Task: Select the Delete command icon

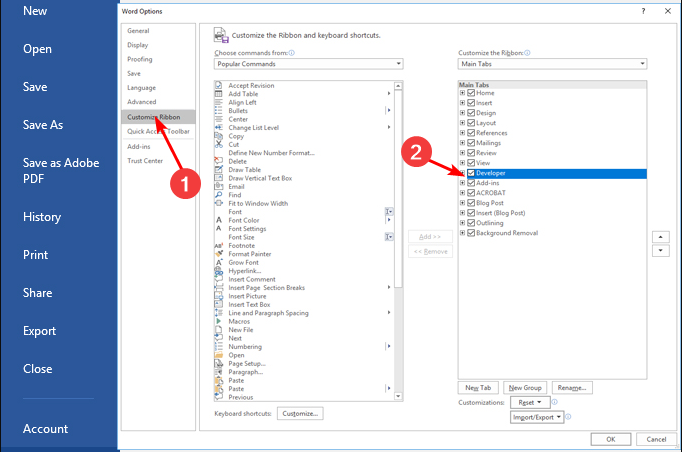Action: pos(219,161)
